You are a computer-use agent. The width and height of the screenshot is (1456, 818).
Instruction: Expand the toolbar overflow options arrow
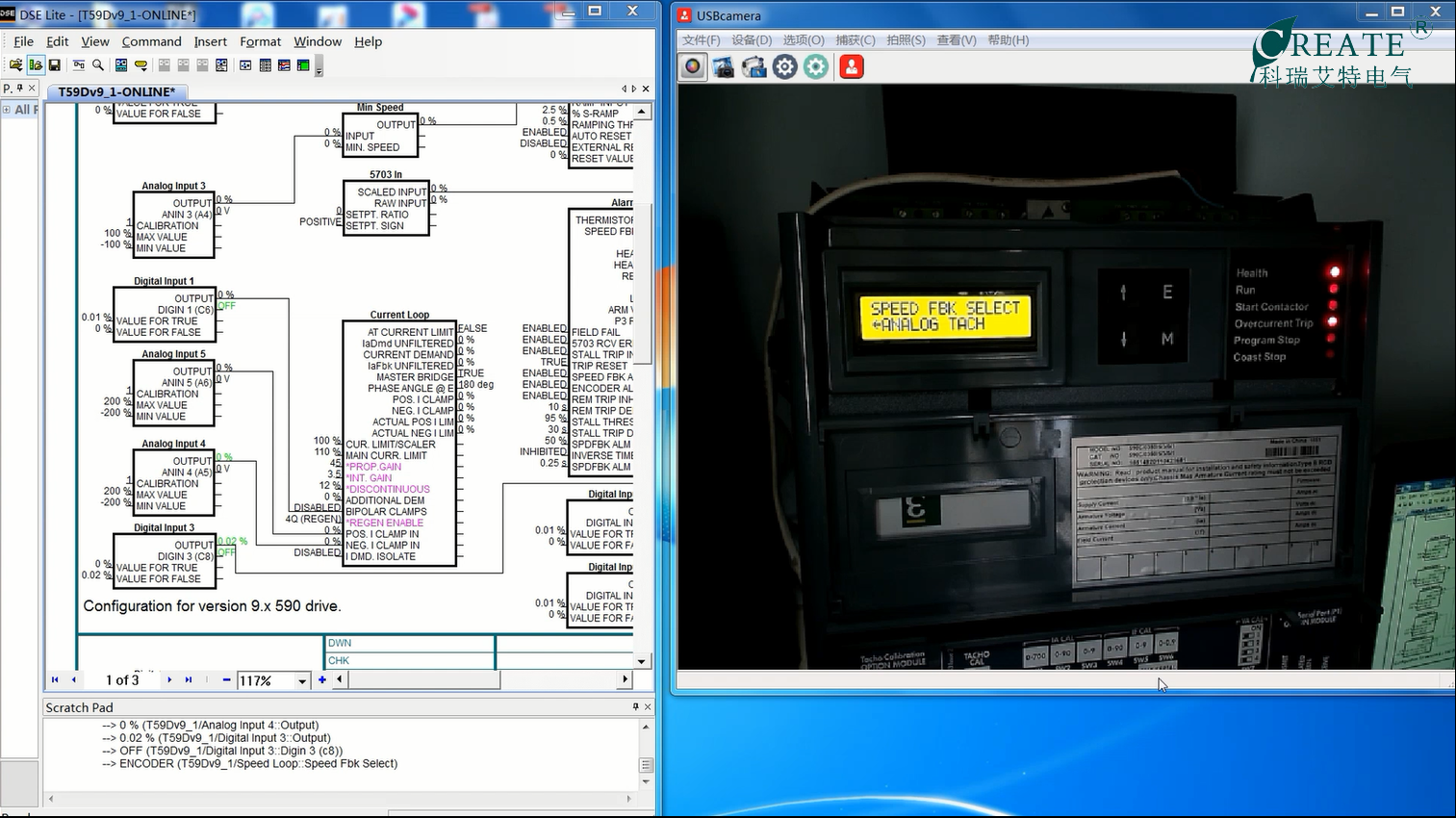click(319, 67)
